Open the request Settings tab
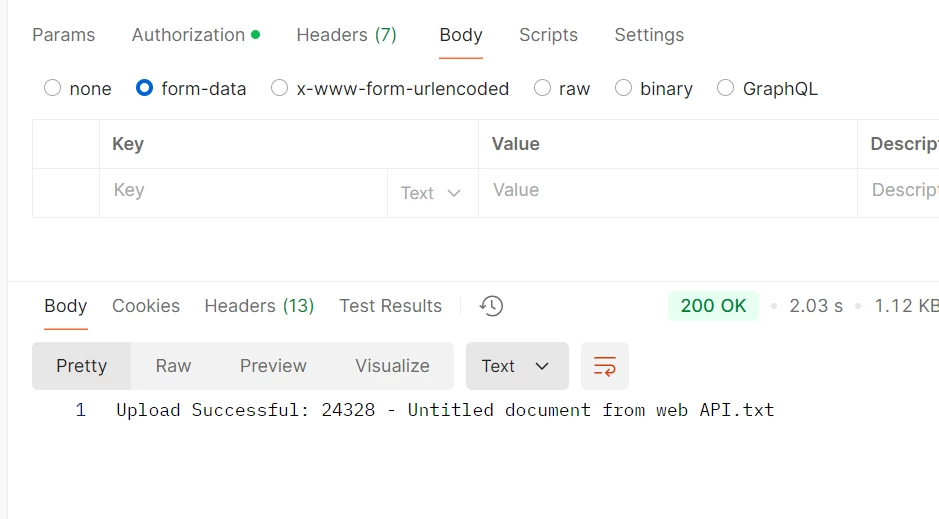This screenshot has height=519, width=939. 649,35
